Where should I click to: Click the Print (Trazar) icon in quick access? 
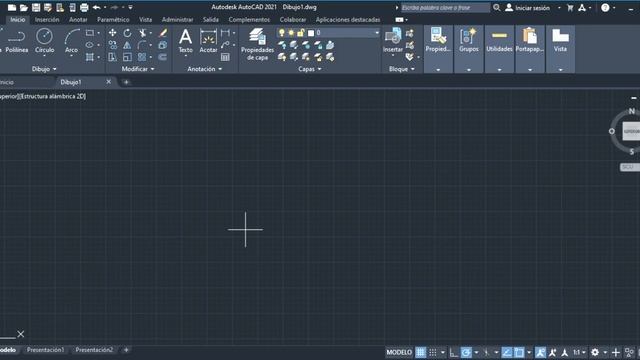pyautogui.click(x=84, y=7)
